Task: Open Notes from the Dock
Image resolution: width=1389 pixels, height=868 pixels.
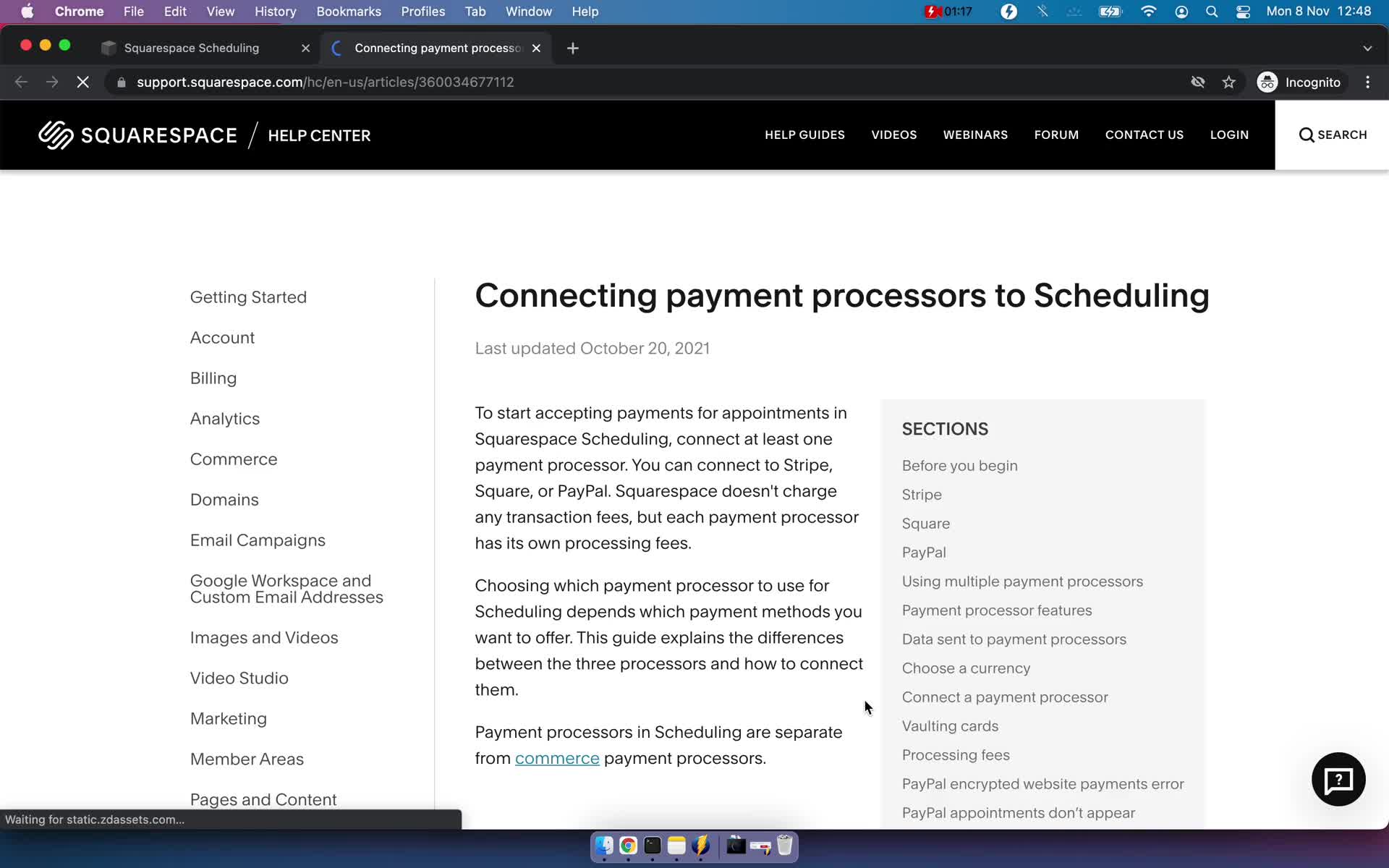Action: 676,846
